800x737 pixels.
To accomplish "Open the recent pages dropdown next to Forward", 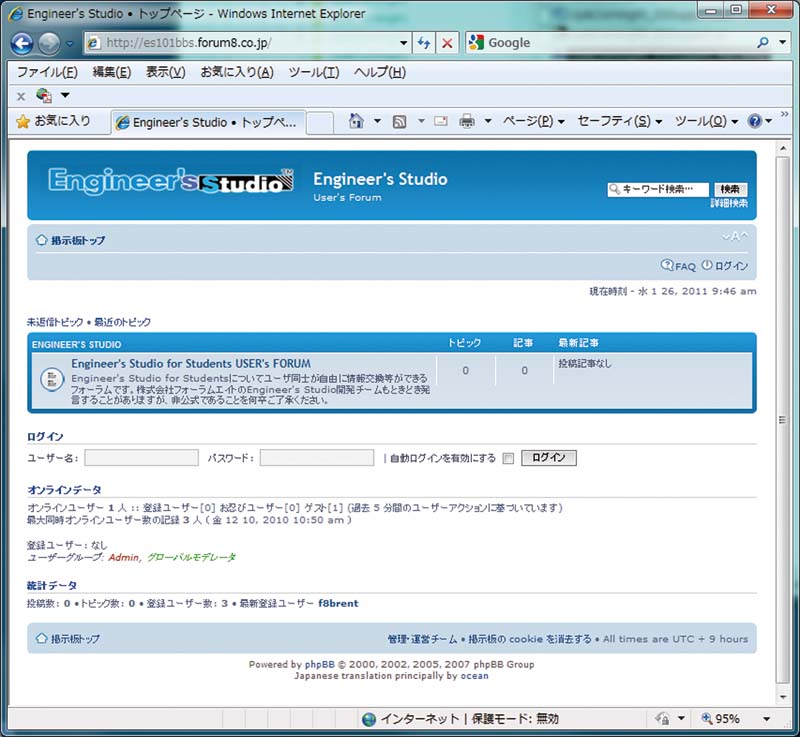I will [69, 43].
